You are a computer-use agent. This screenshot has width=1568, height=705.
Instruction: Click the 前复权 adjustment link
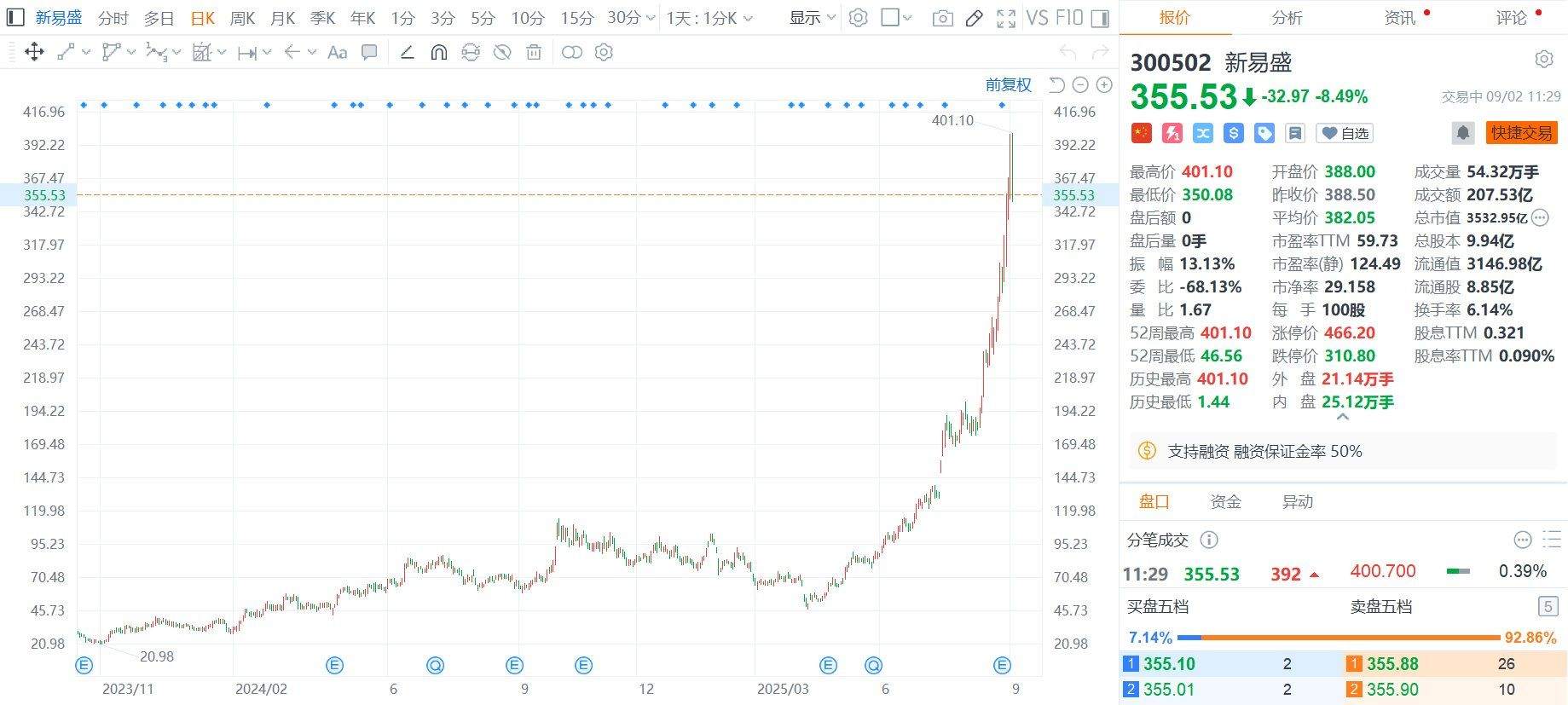[1008, 84]
